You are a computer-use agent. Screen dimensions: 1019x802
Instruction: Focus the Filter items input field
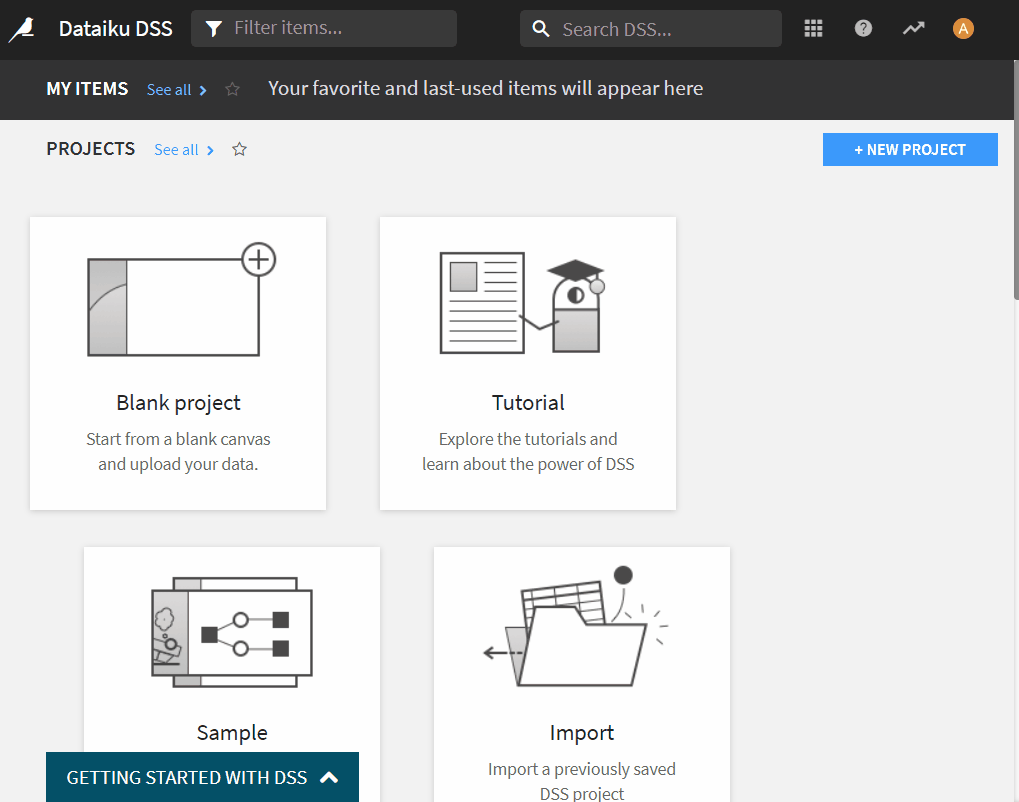tap(324, 28)
